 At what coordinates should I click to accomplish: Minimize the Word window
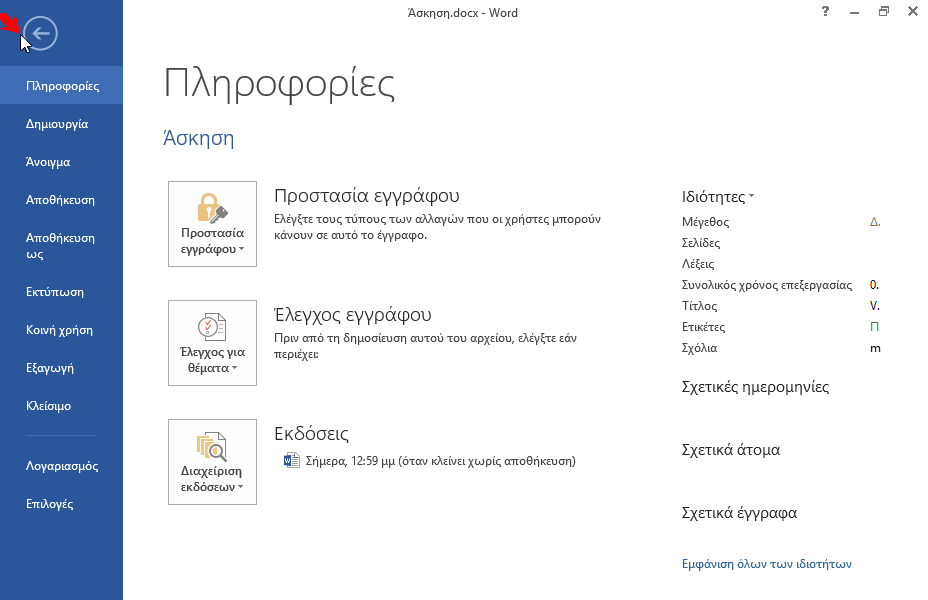point(854,12)
